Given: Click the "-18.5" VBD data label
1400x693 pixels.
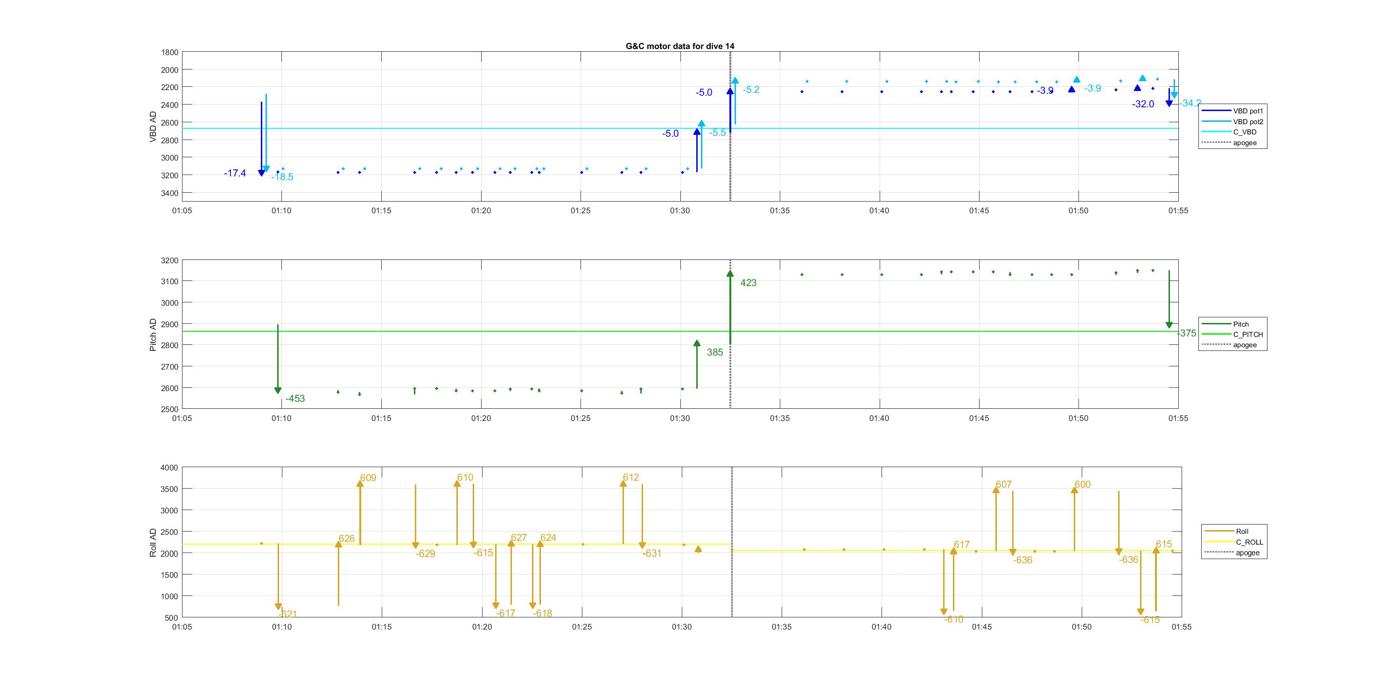Looking at the screenshot, I should [x=282, y=177].
